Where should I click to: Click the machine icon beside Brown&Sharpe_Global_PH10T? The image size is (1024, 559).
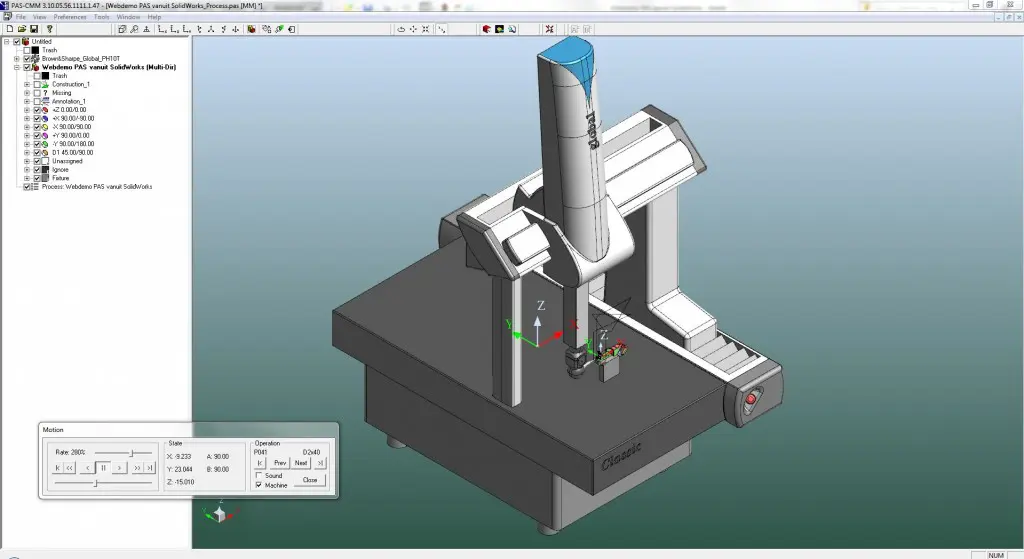(x=36, y=58)
